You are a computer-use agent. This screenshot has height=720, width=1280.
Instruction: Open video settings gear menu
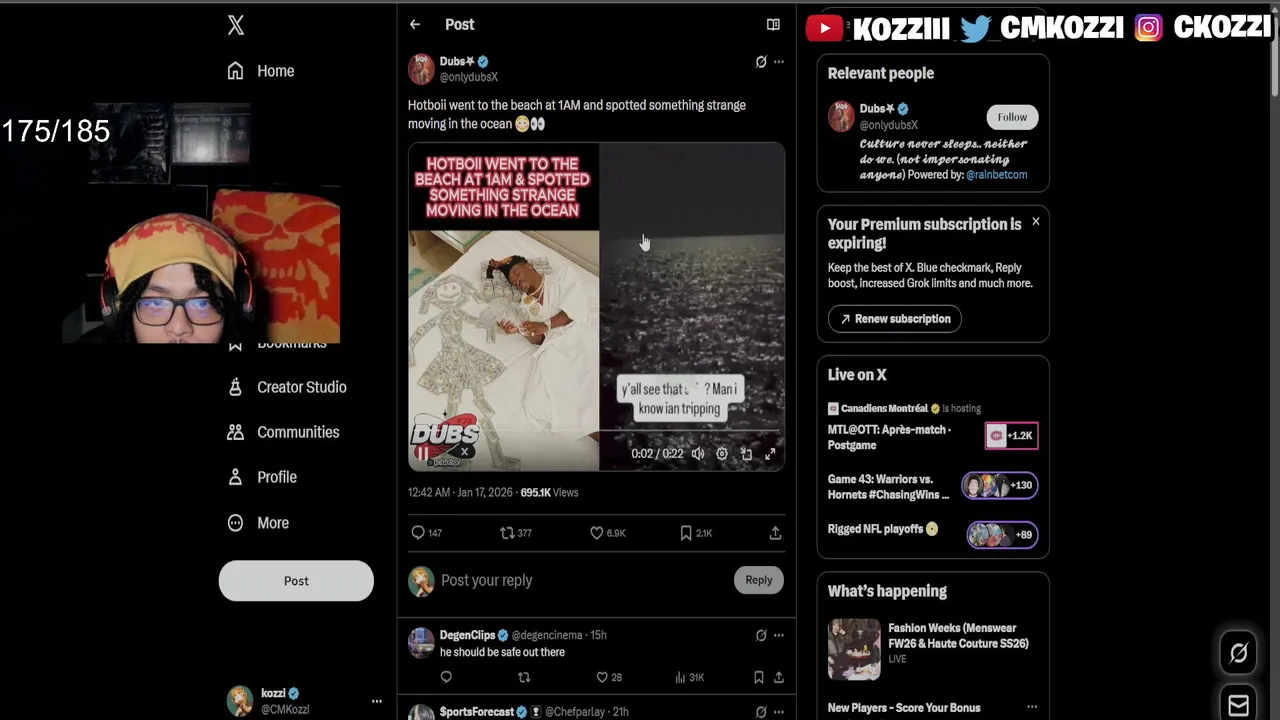pos(722,453)
